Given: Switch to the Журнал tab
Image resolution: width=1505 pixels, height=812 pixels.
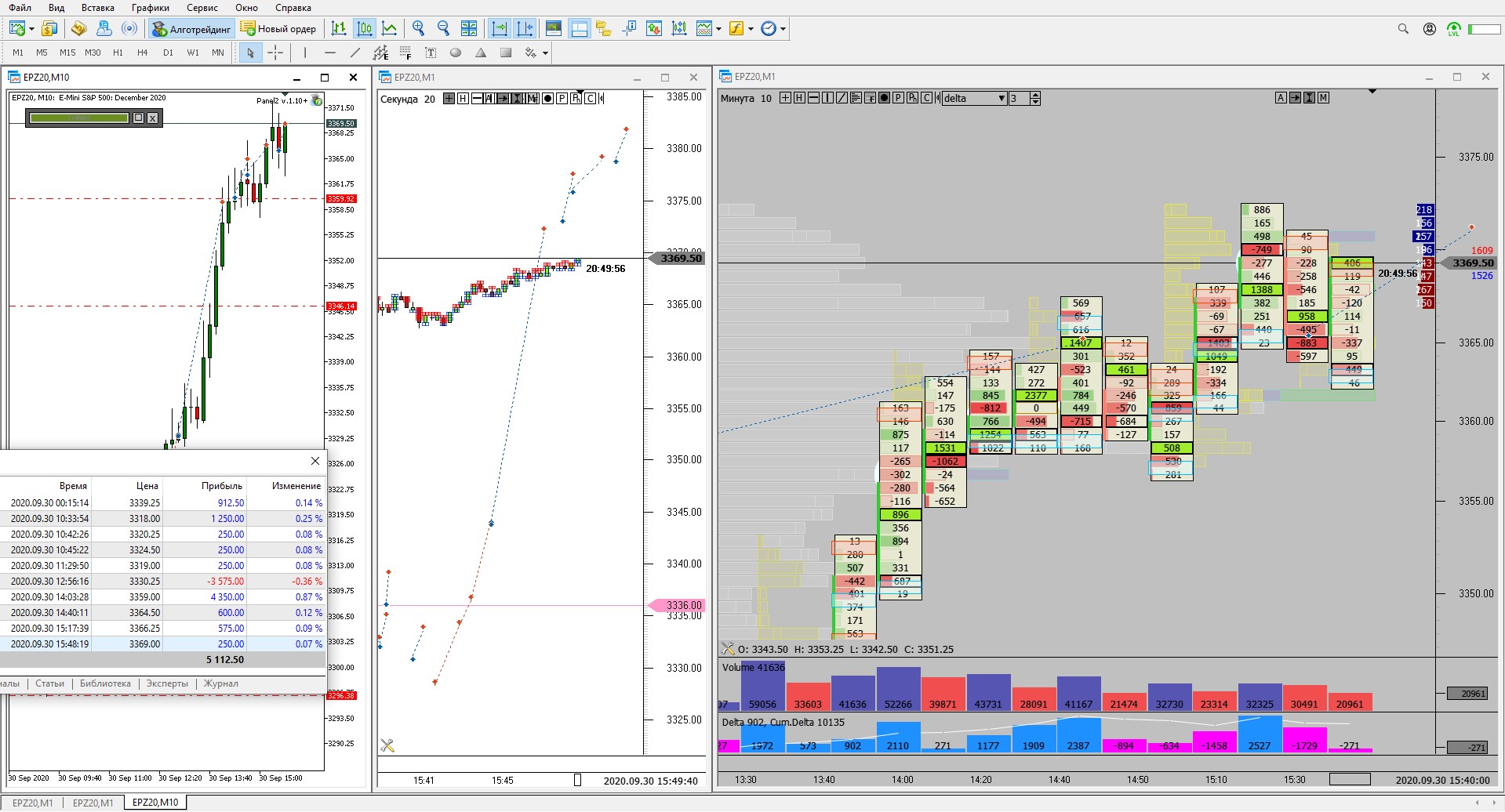Looking at the screenshot, I should click(x=221, y=683).
